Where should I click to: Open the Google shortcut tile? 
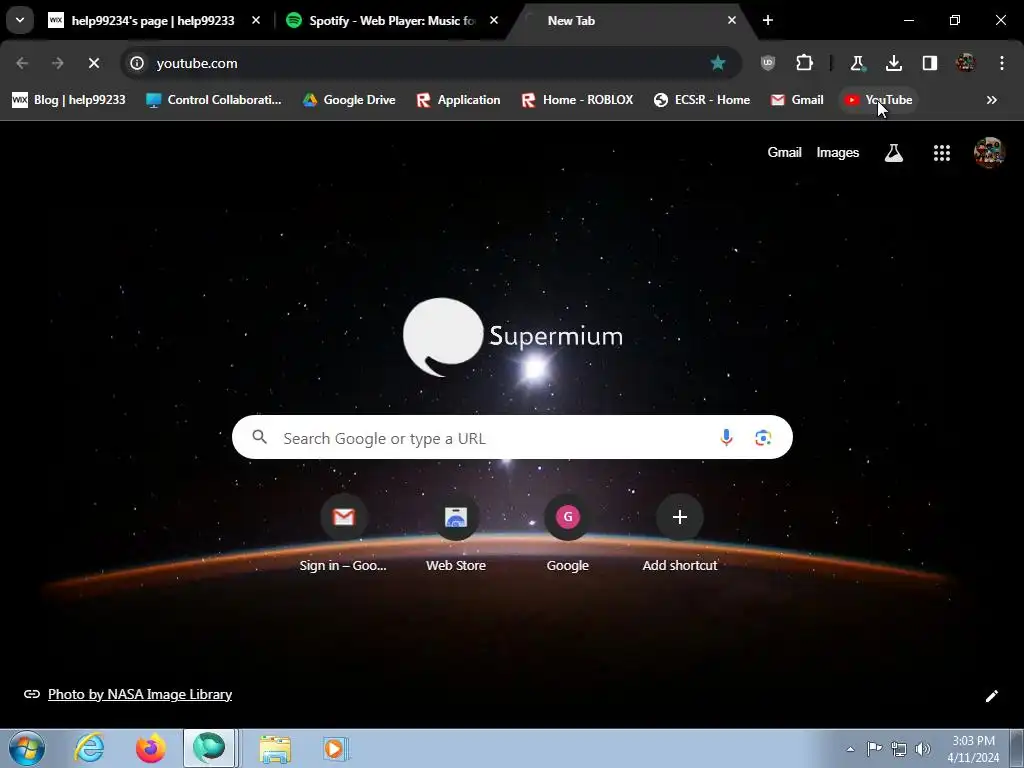(x=568, y=534)
